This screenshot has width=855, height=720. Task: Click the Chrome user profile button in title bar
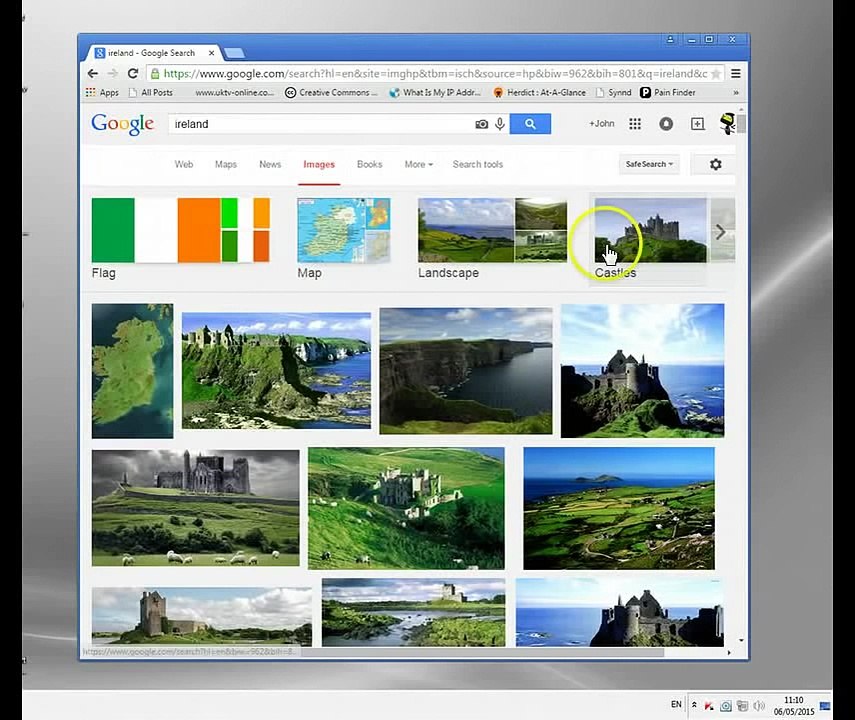[670, 39]
